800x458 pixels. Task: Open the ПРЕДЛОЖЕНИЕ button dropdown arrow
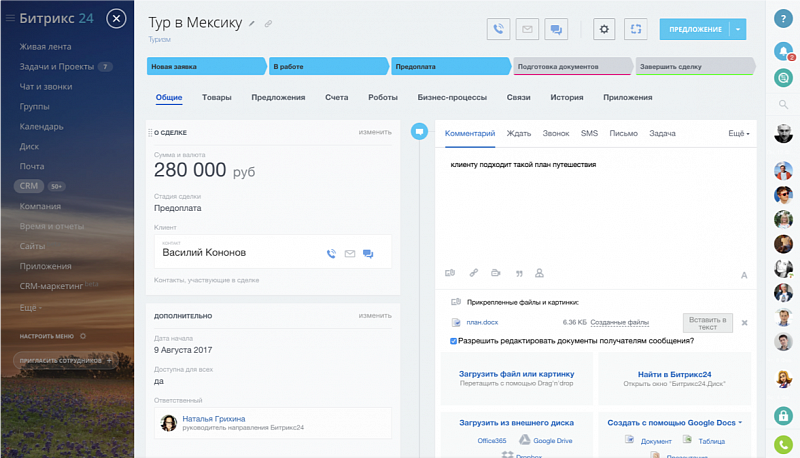point(738,29)
